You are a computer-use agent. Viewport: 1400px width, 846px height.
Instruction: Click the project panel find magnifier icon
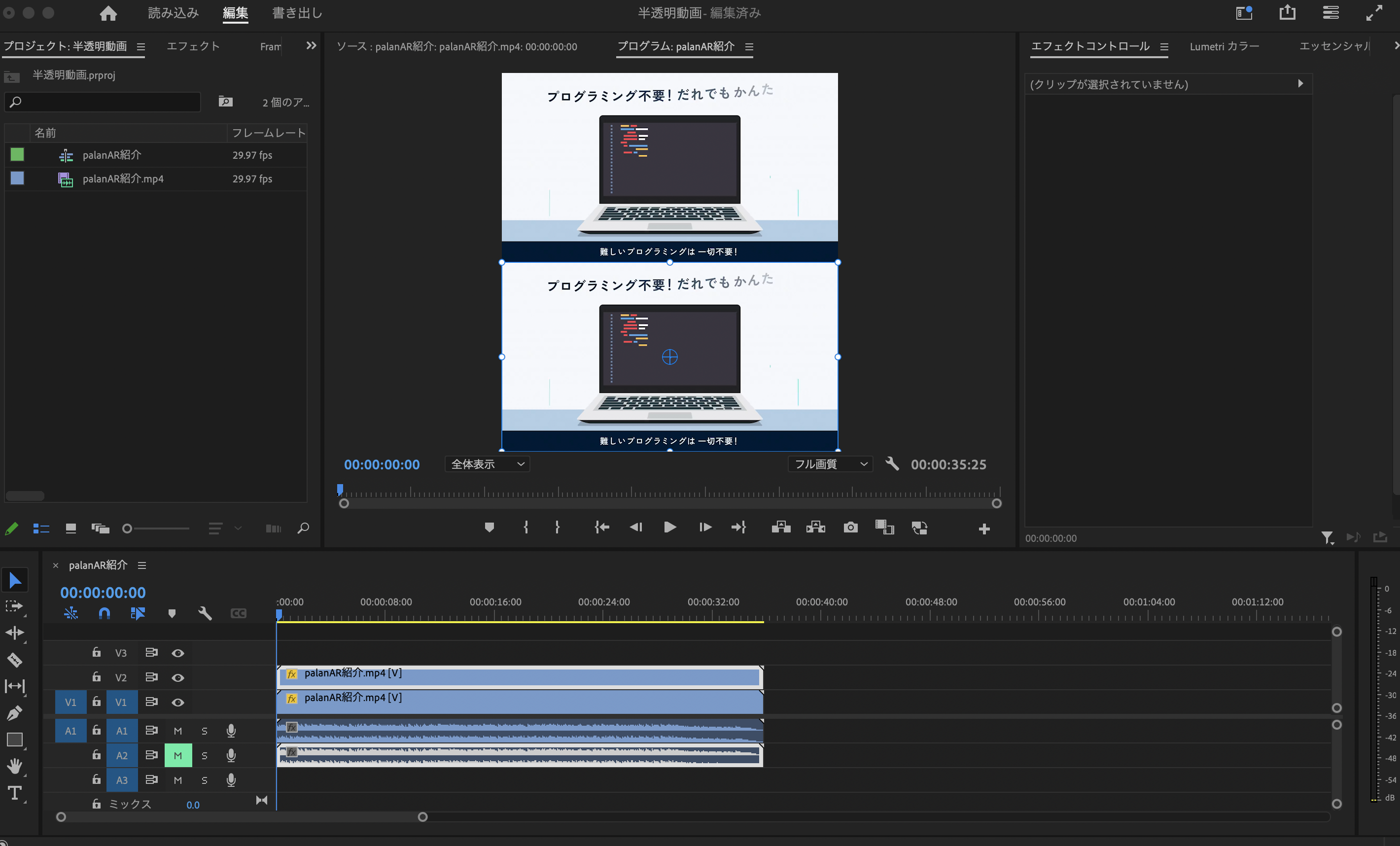(303, 529)
